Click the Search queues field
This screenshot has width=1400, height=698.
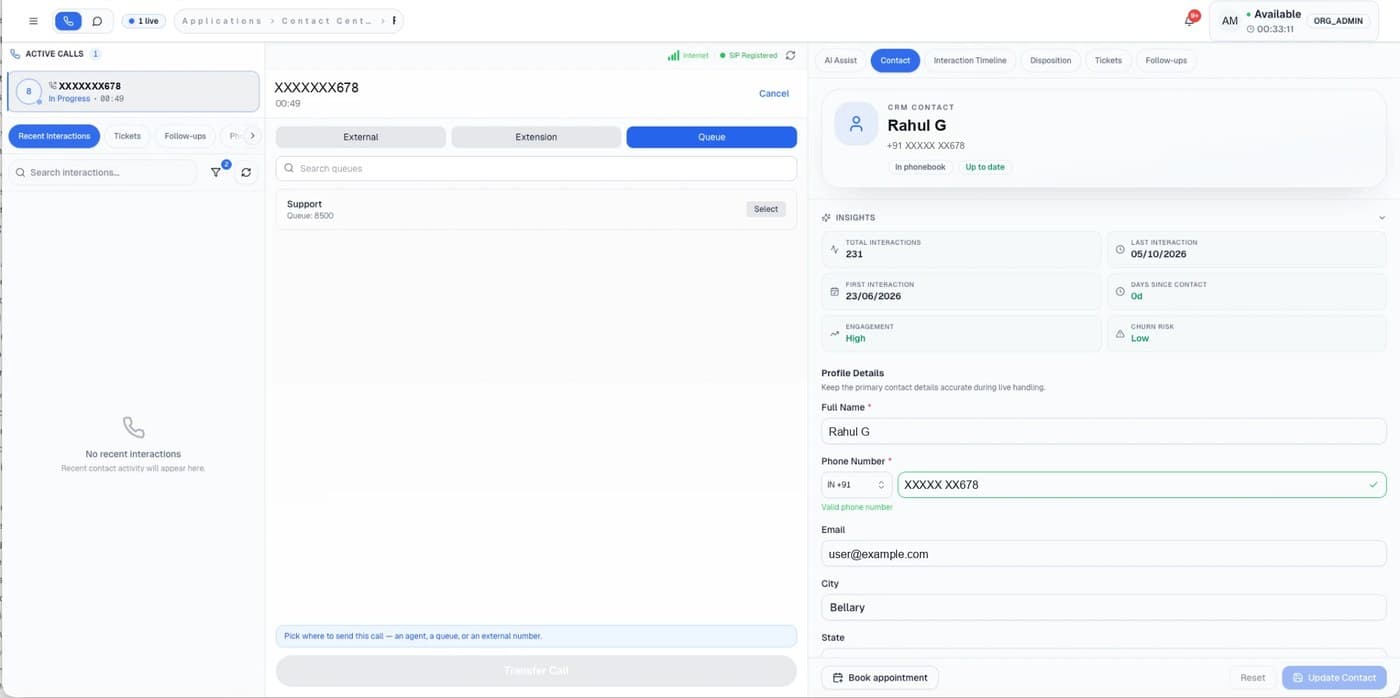[536, 169]
